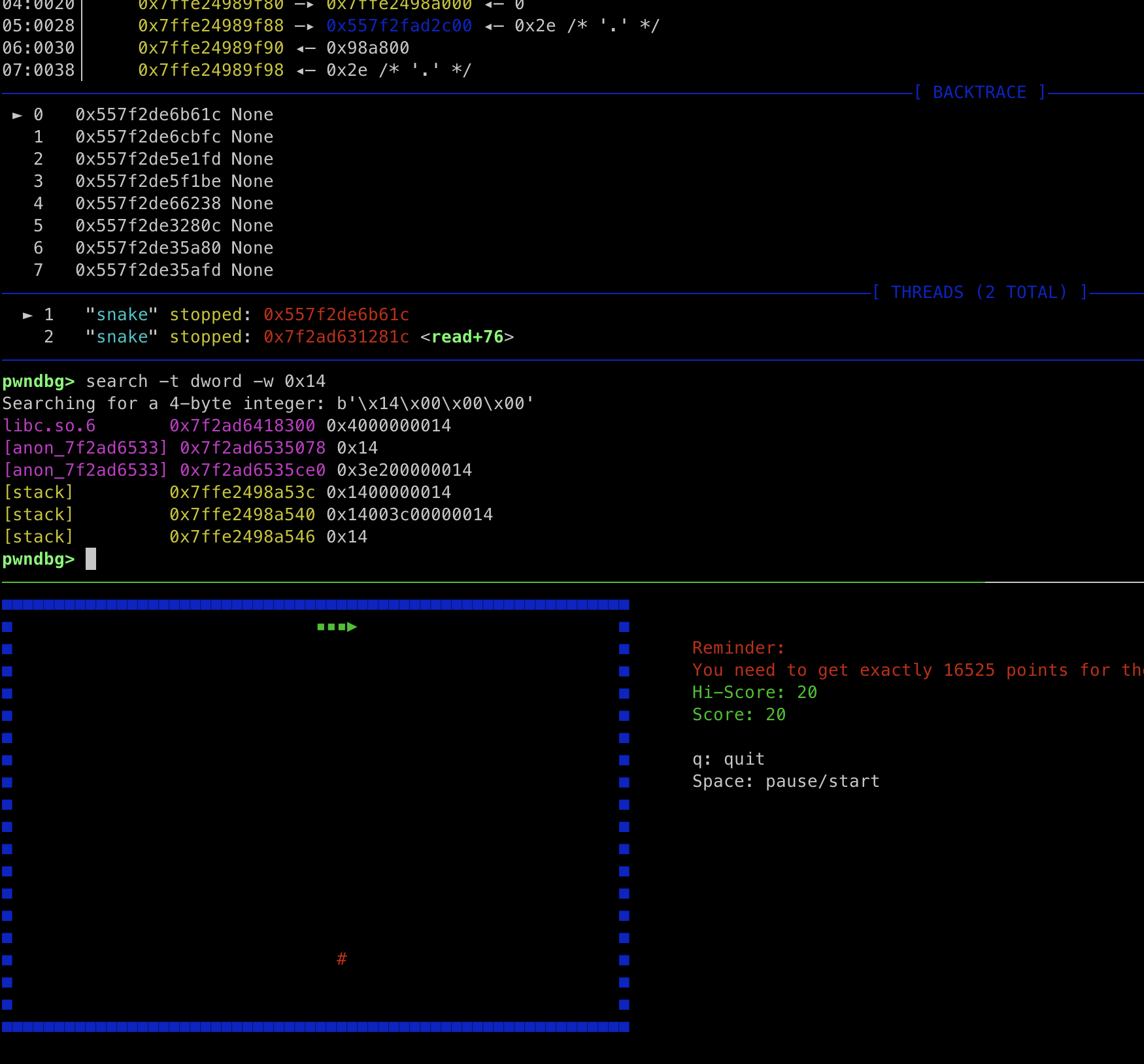
Task: Click stack slot address 0x7ffe24989f98
Action: pos(211,70)
